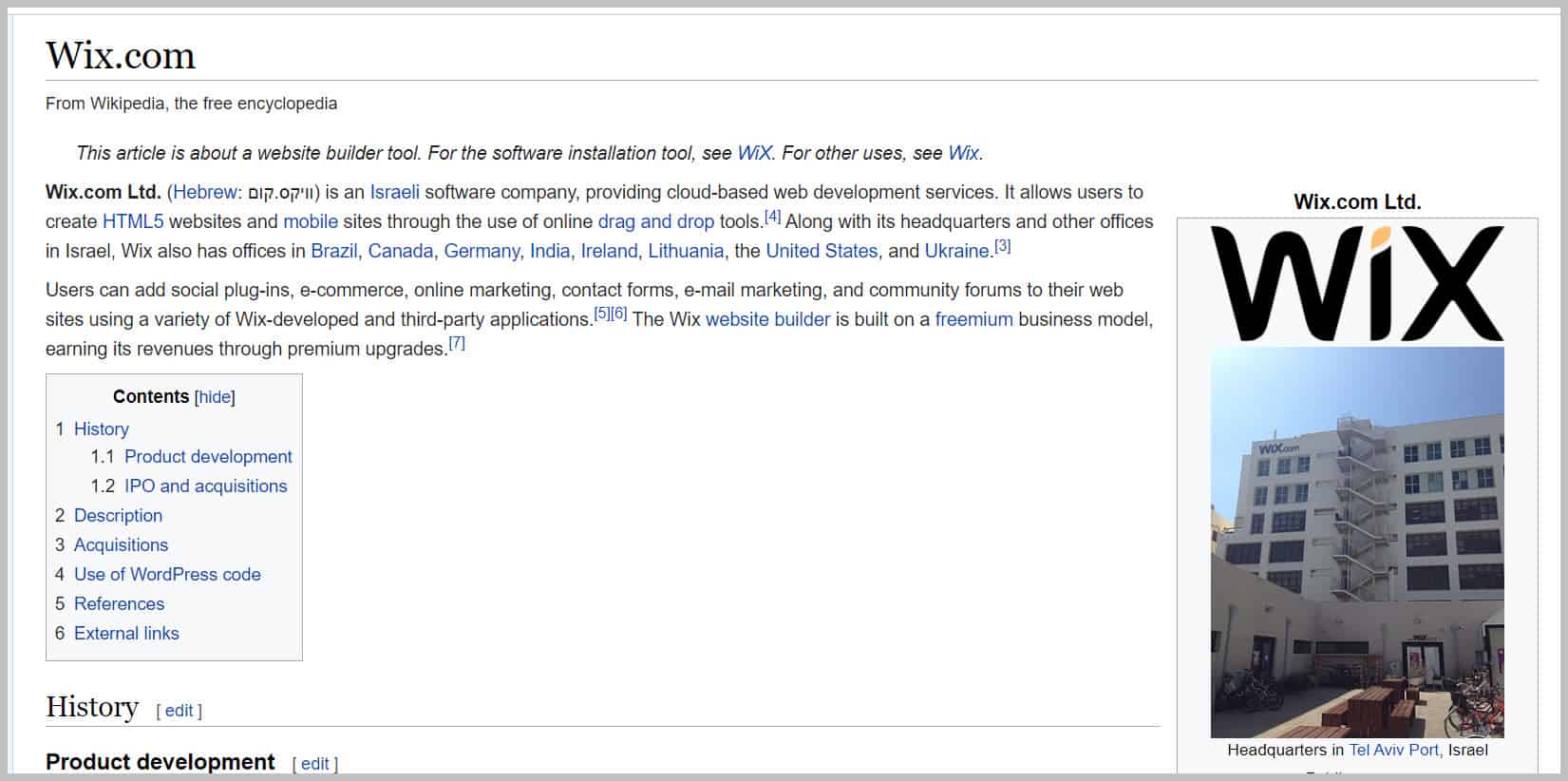Follow the United States link
This screenshot has width=1568, height=781.
822,251
